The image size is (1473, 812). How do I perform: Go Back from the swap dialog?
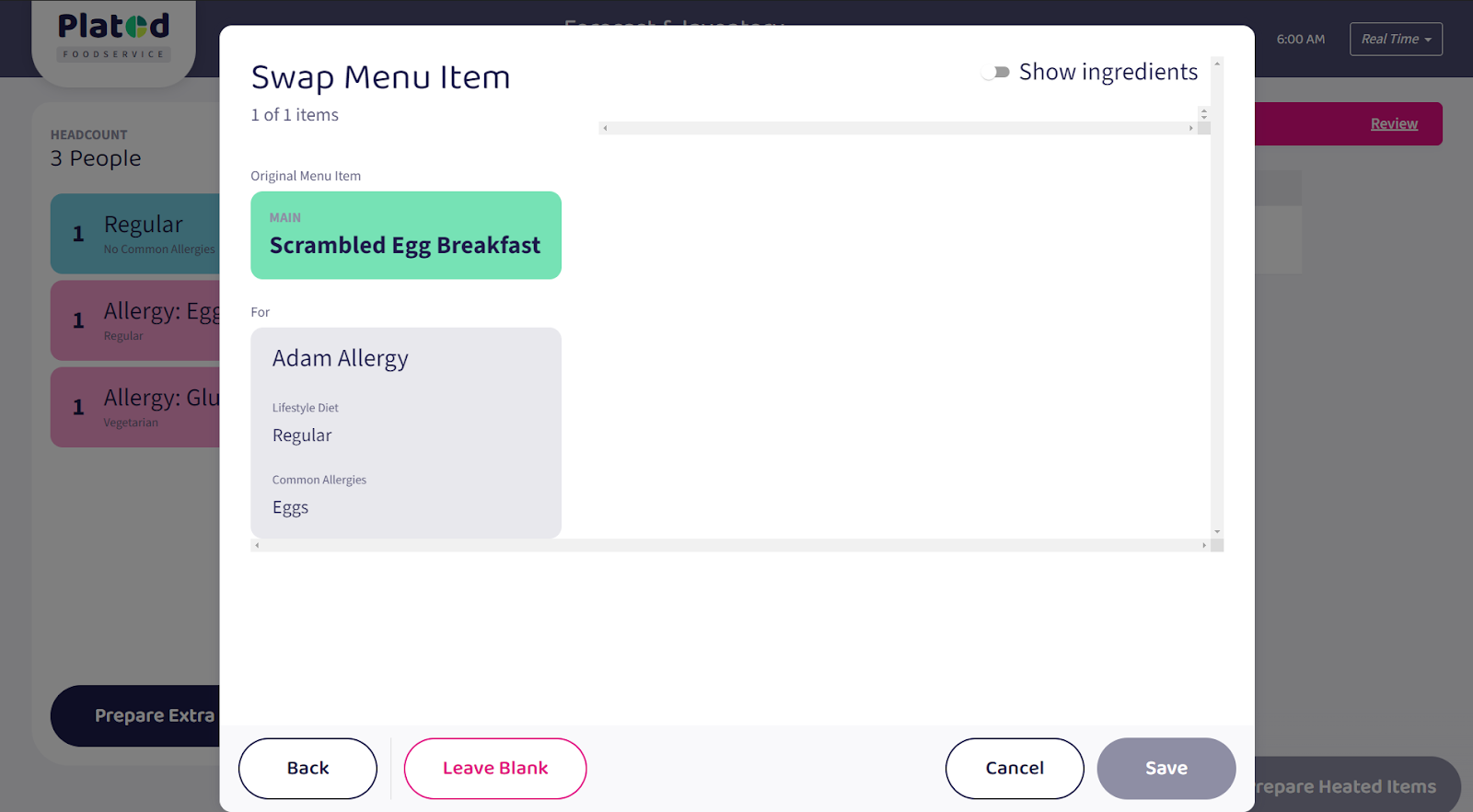point(307,769)
